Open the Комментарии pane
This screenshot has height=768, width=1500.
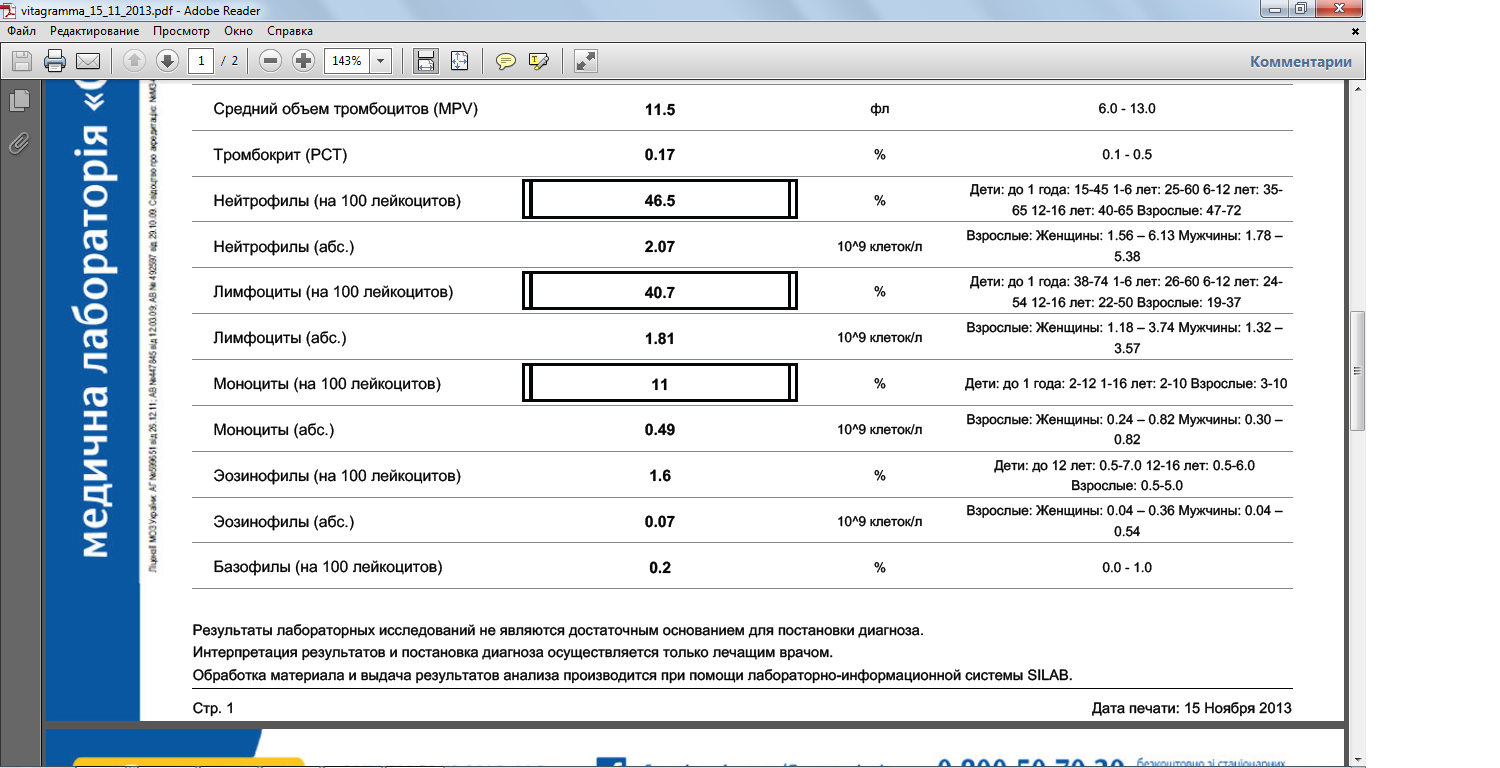(1301, 61)
